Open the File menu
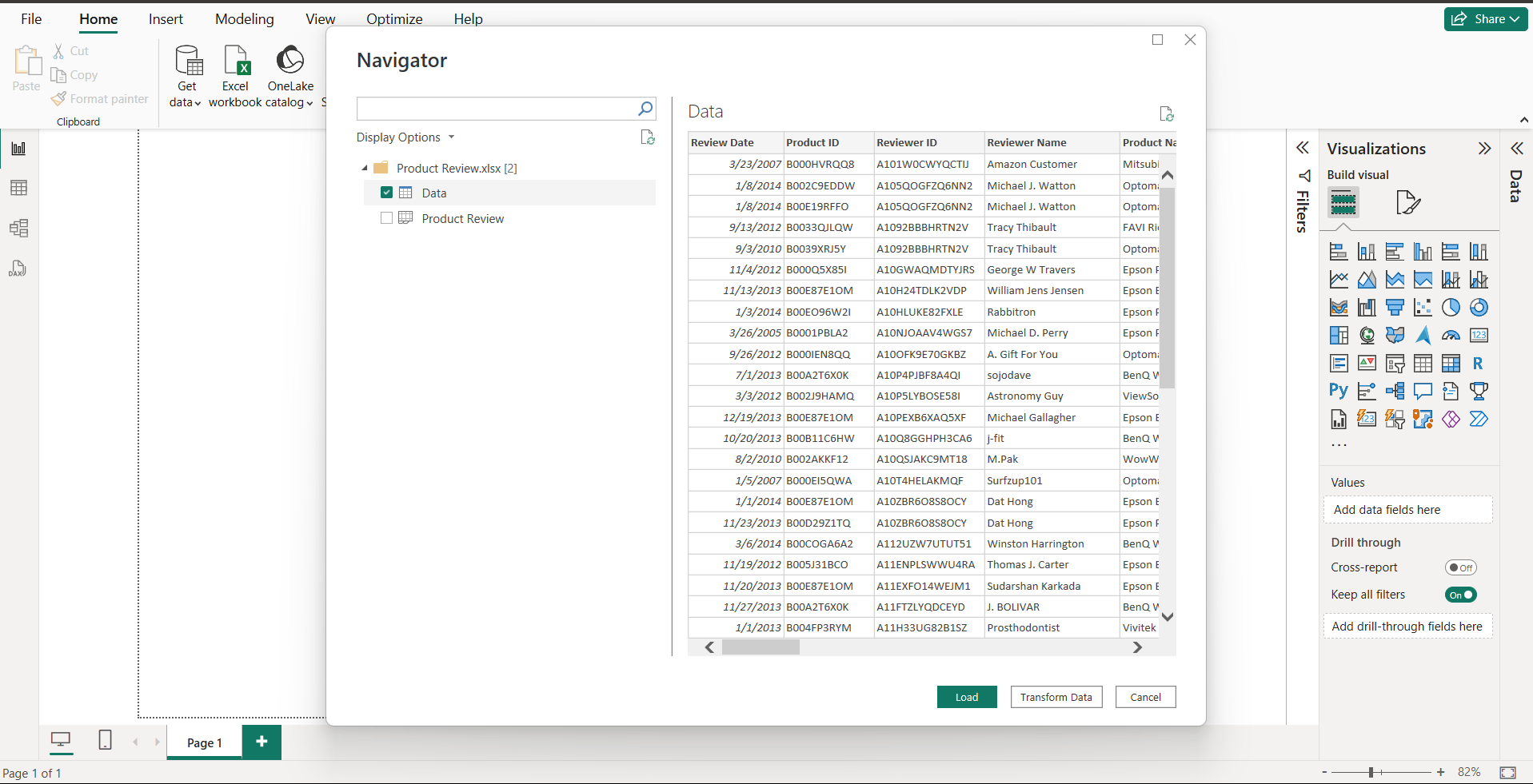 point(31,19)
